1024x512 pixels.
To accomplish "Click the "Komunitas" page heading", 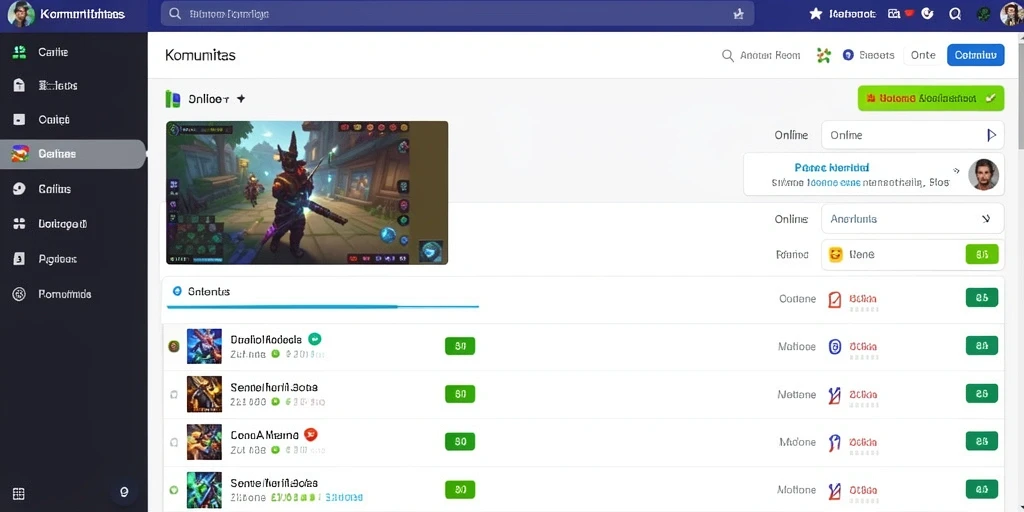I will (x=200, y=56).
